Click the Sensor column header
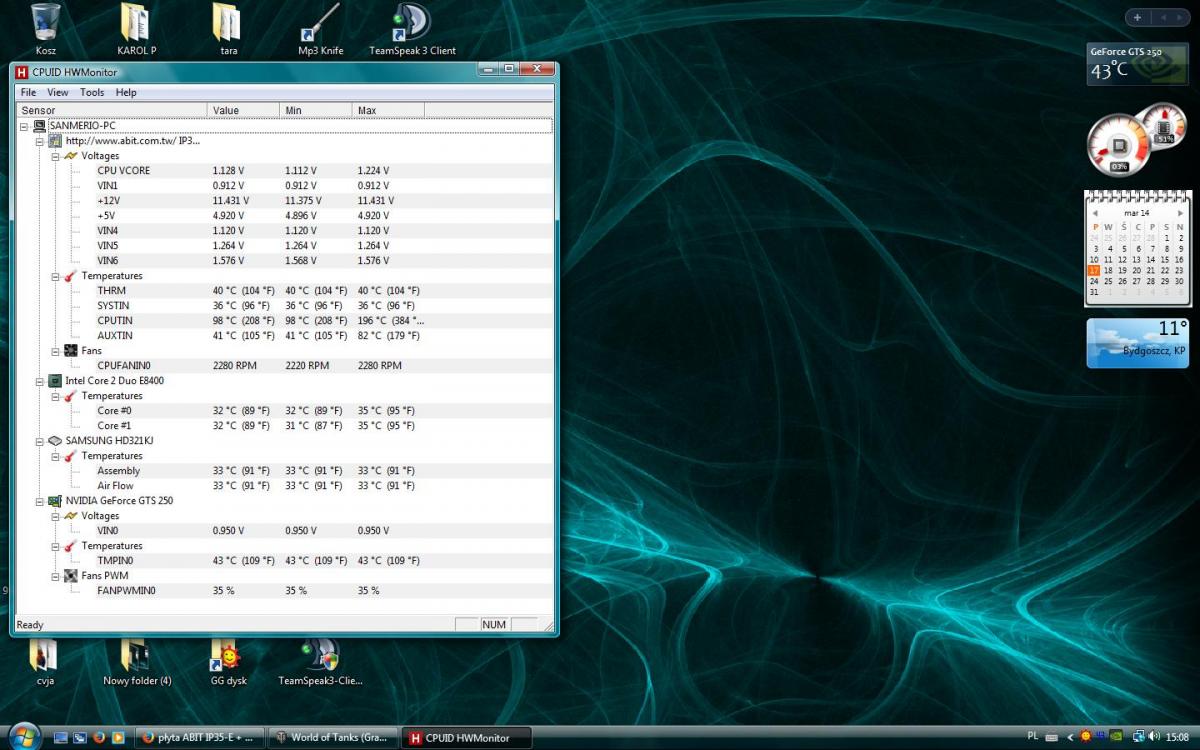 pyautogui.click(x=112, y=110)
